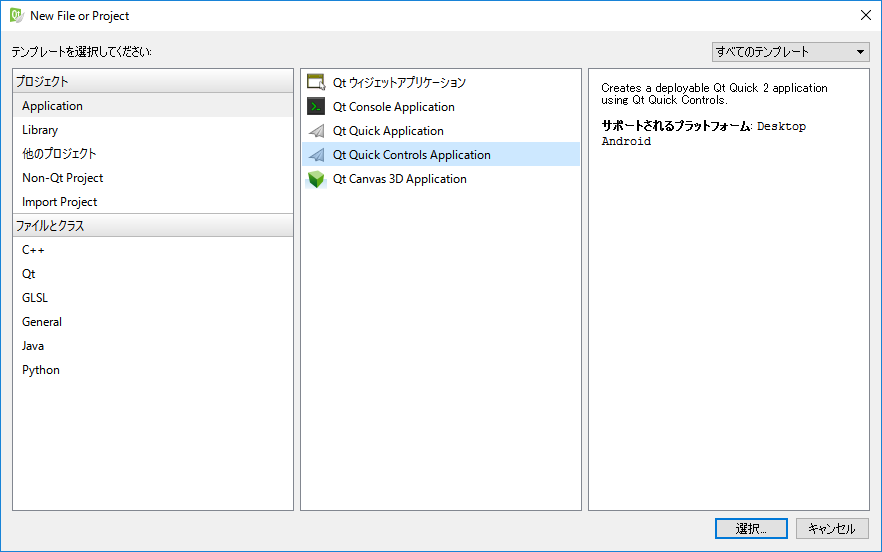Choose Qt Canvas 3D Application text

point(399,179)
